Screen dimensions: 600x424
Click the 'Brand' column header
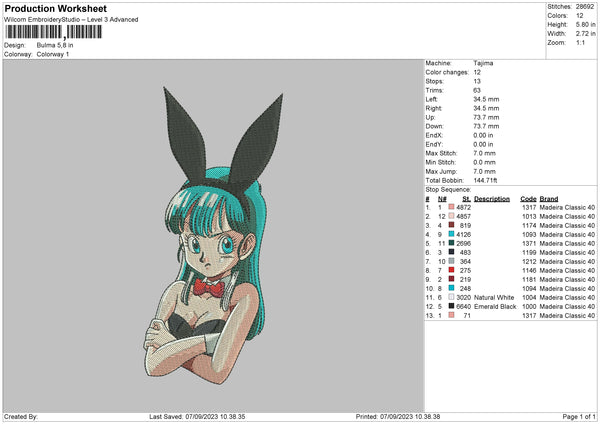(x=549, y=199)
